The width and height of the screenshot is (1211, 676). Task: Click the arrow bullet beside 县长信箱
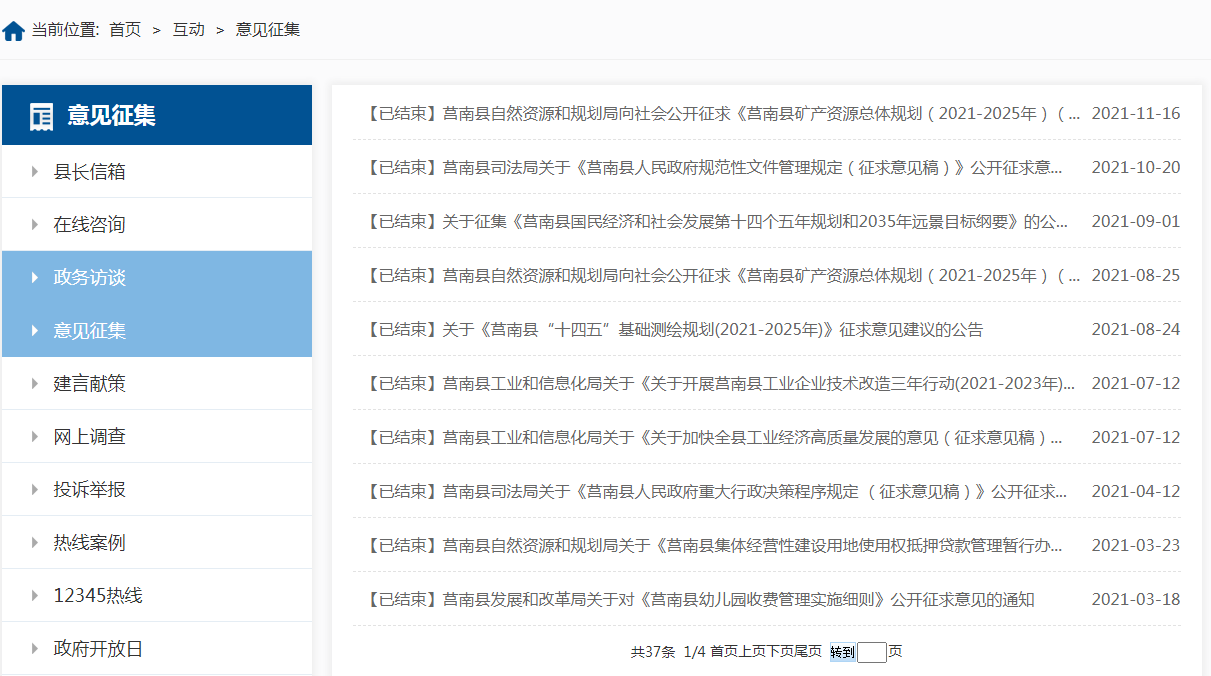tap(35, 172)
